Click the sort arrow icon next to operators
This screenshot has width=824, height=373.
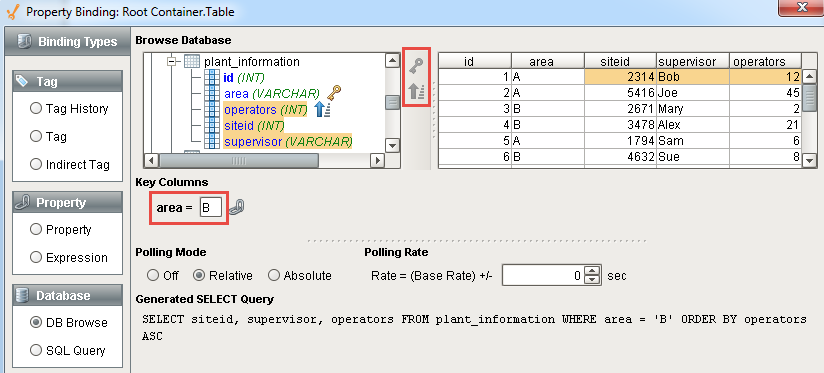(322, 110)
